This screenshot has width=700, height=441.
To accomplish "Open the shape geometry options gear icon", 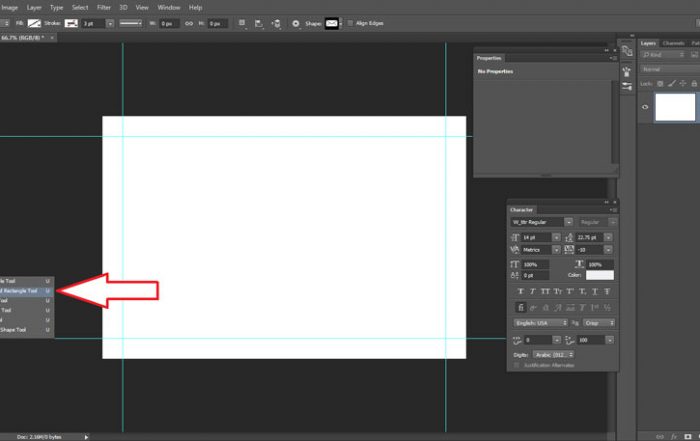I will point(296,23).
